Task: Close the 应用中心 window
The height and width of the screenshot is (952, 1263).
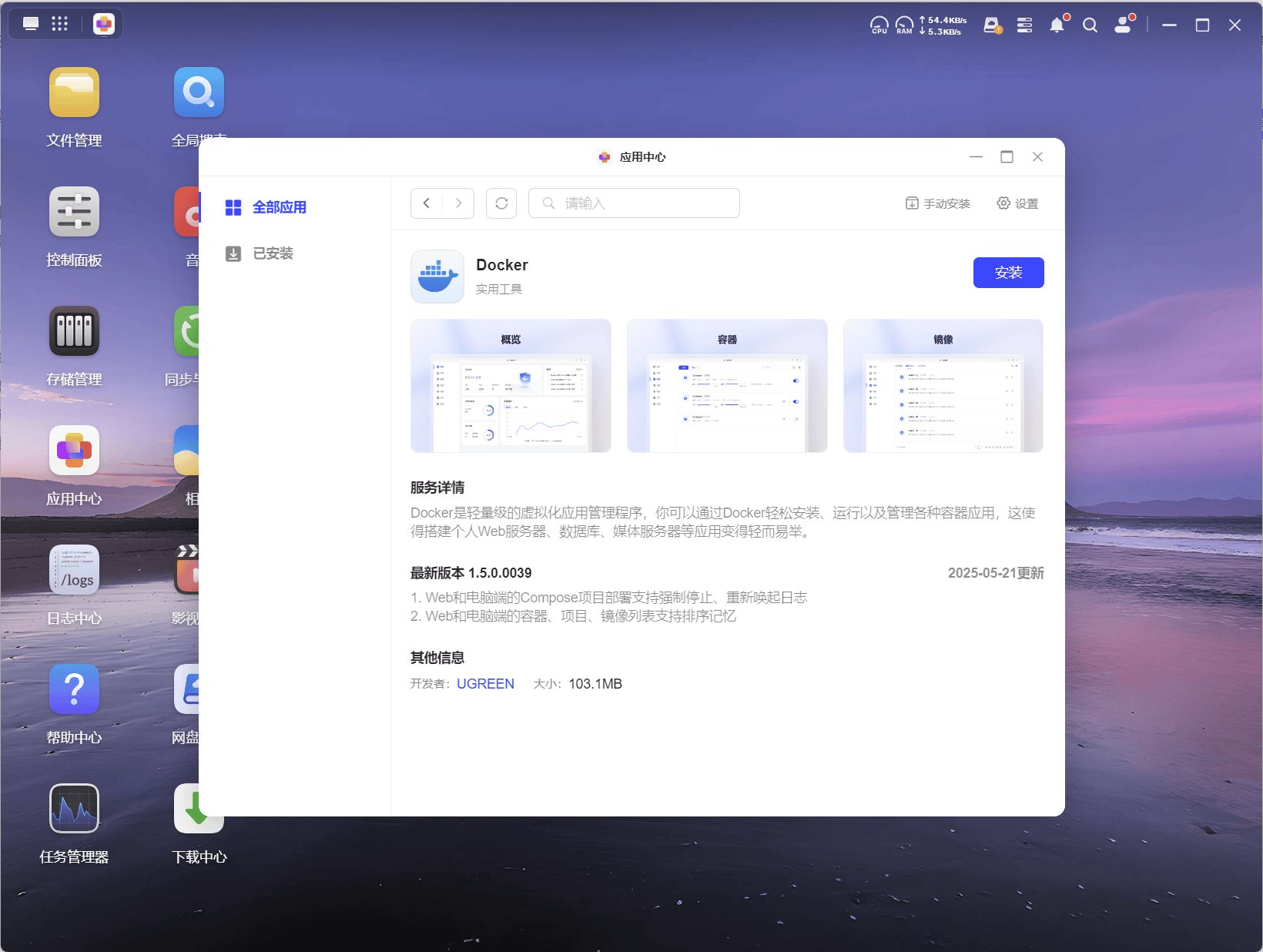Action: pyautogui.click(x=1037, y=157)
